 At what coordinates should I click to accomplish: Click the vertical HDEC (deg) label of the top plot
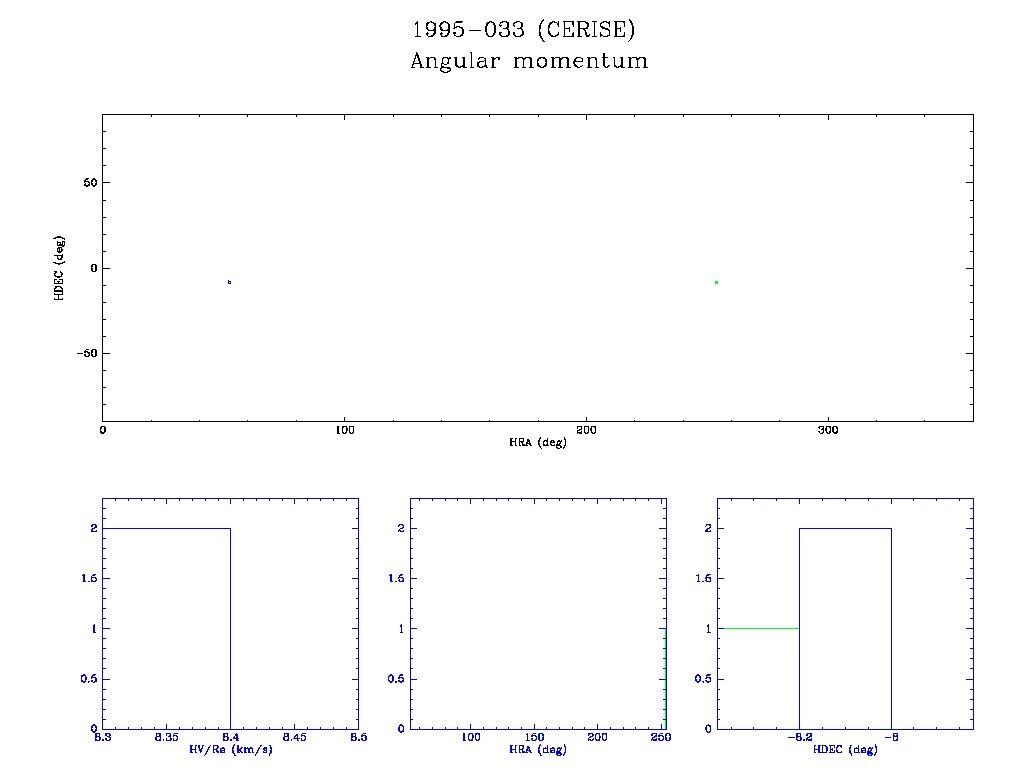[60, 267]
